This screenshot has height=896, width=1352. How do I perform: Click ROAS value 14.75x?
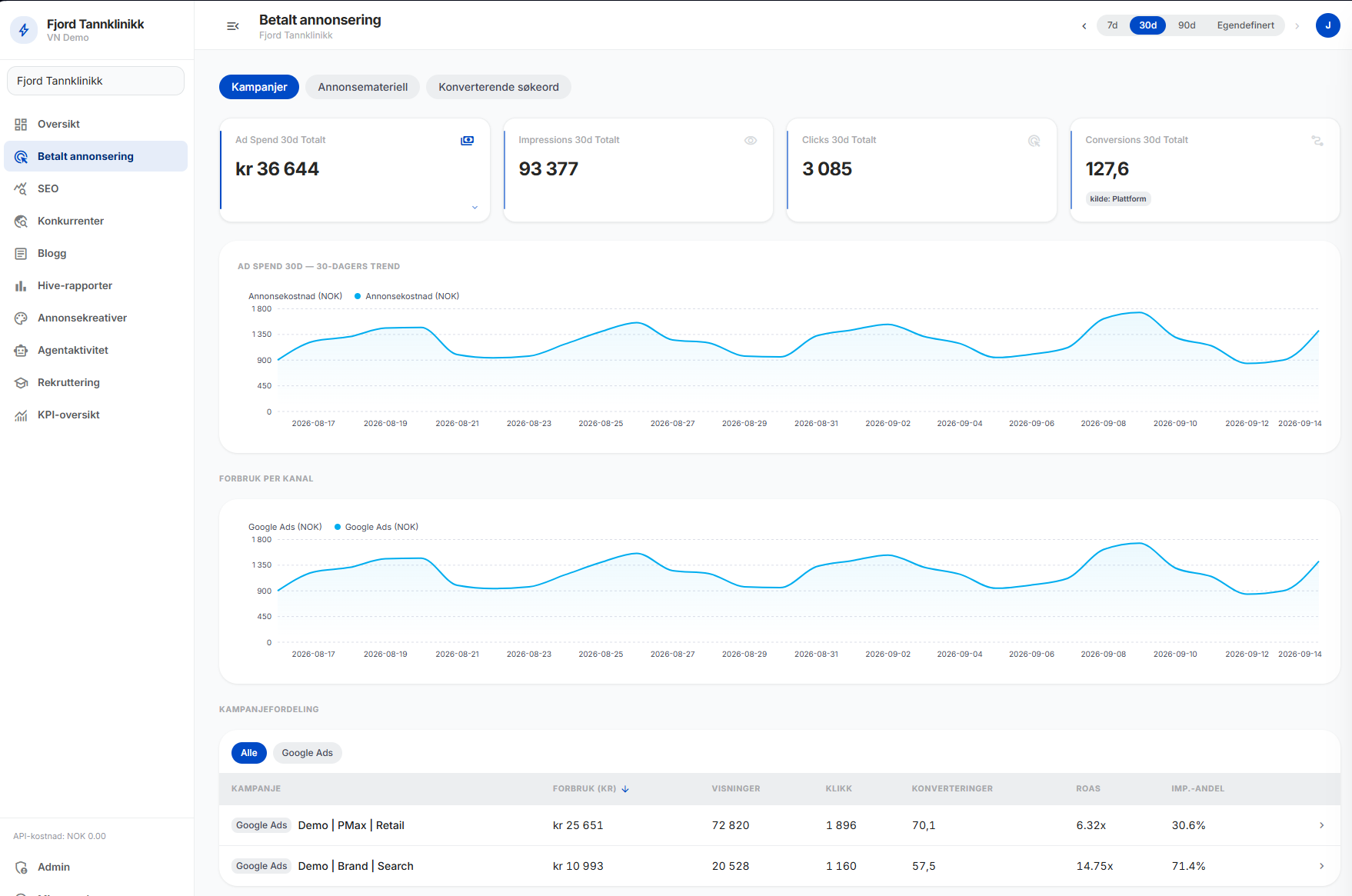pyautogui.click(x=1094, y=866)
